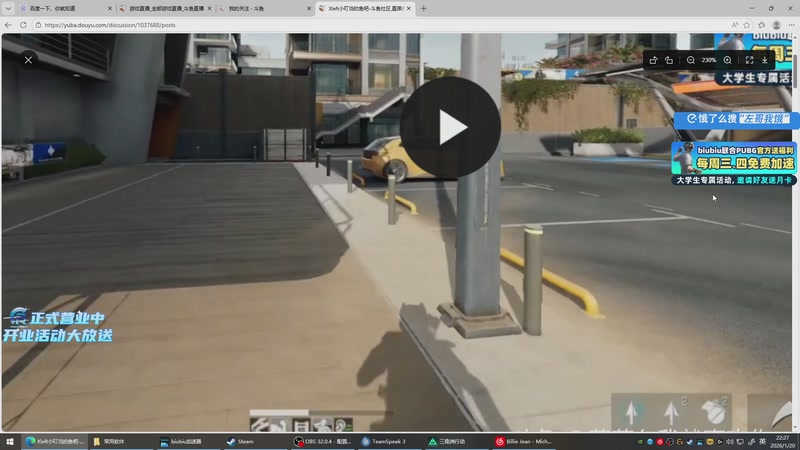Add this page to favorites star
Screen dimensions: 800x450
tap(747, 24)
